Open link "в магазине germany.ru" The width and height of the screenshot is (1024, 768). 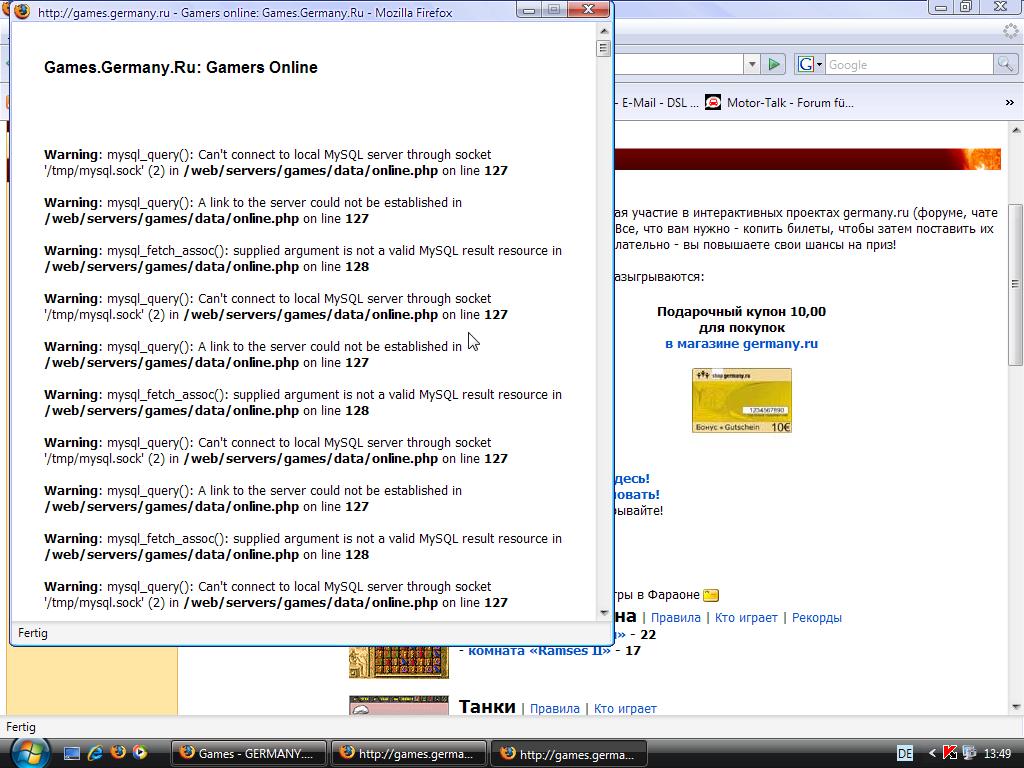pos(741,343)
